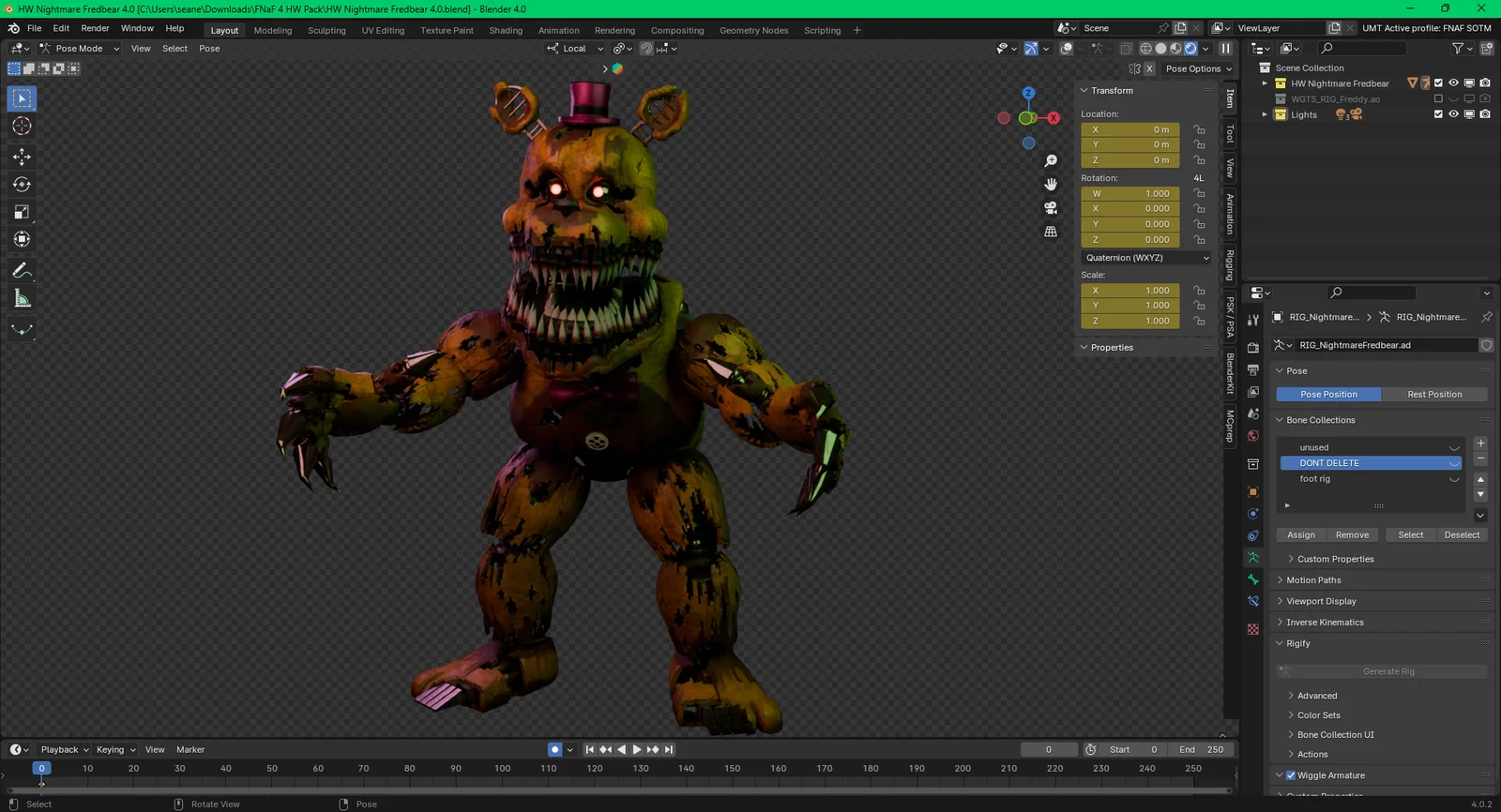Disable Lights collection in renders camera icon

coord(1485,114)
